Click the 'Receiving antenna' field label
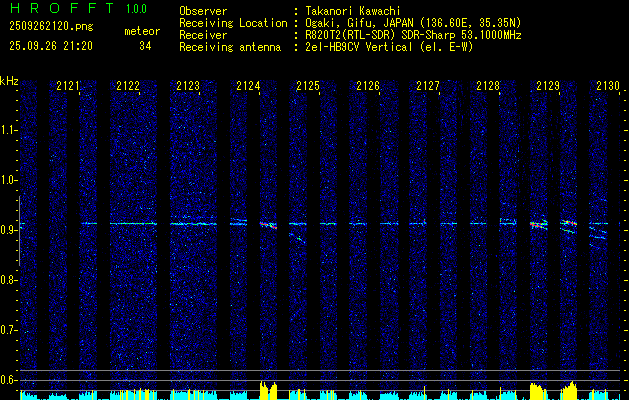This screenshot has width=629, height=400. (x=230, y=47)
